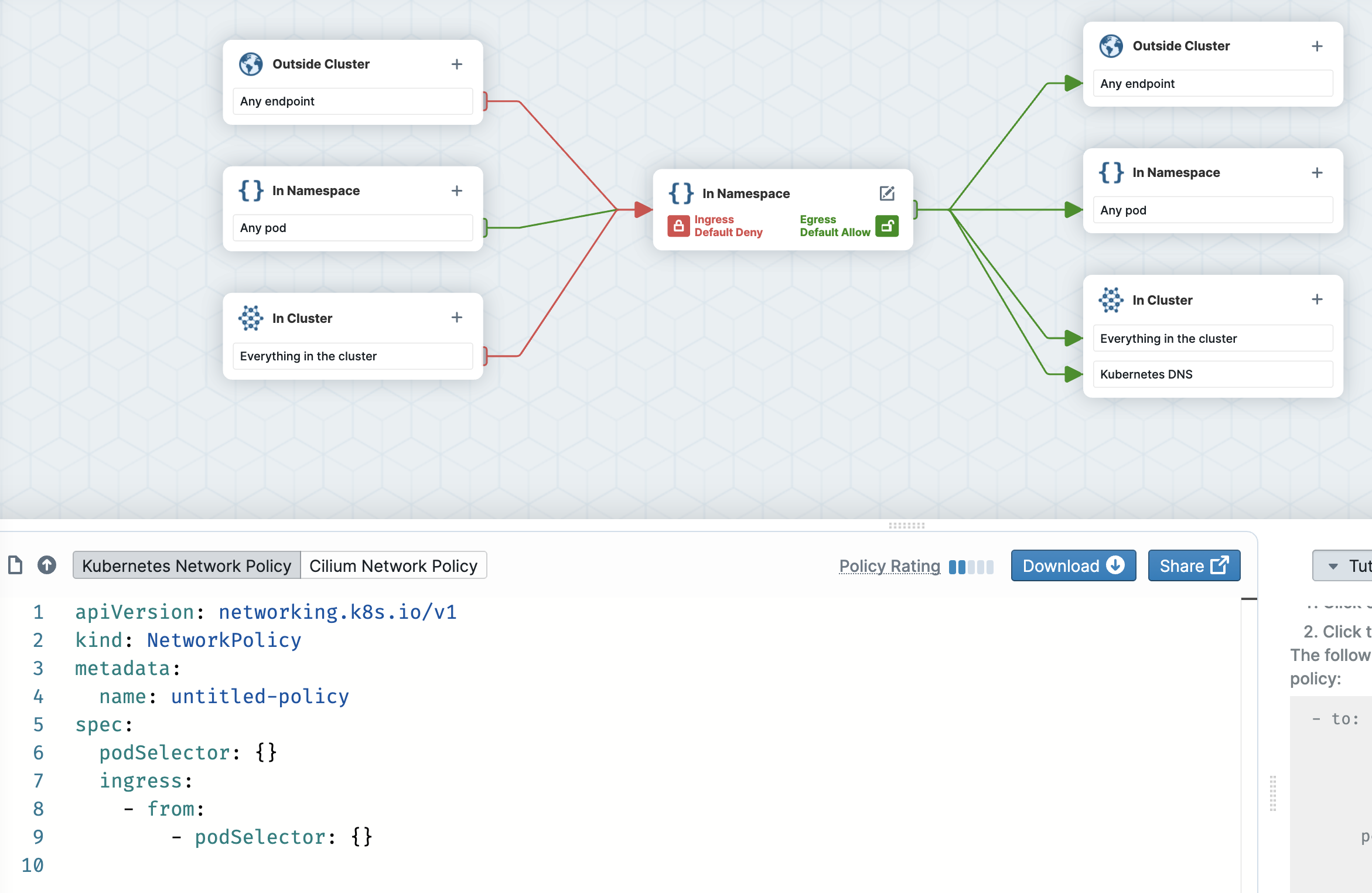Click the 'spec:' line in editor
Viewport: 1372px width, 893px height.
104,724
